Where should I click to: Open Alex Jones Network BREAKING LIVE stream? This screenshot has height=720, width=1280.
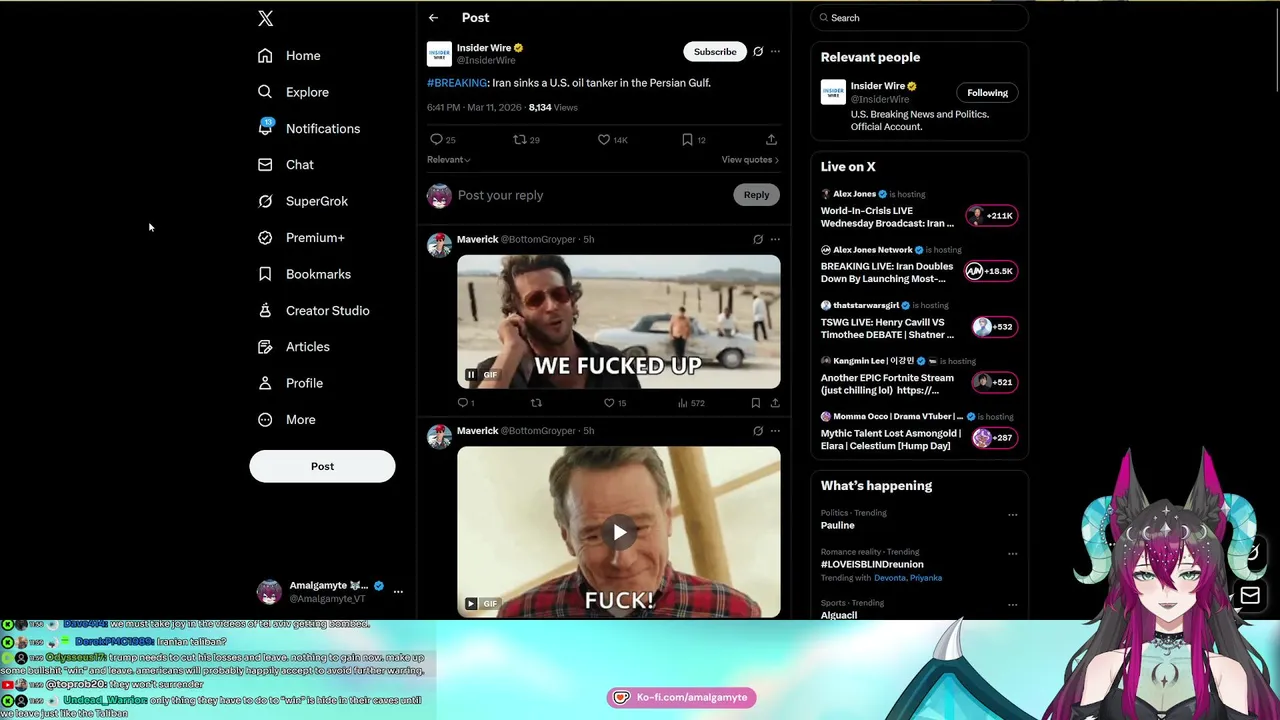click(888, 273)
